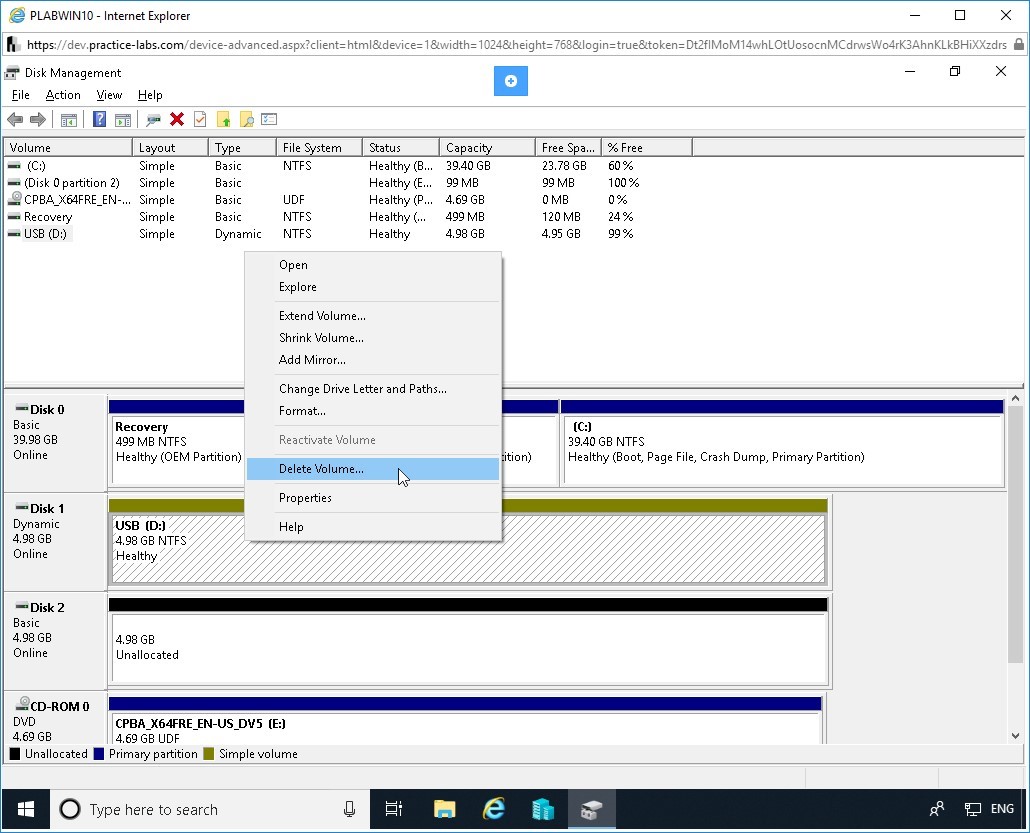Viewport: 1030px width, 833px height.
Task: Click the Disk 1 Dynamic label panel
Action: (55, 541)
